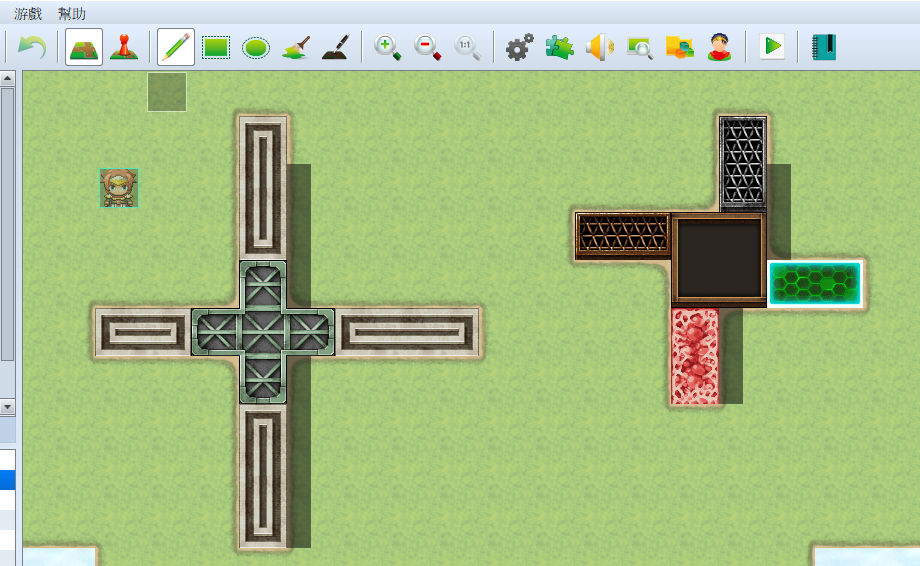Zoom in on the map
Viewport: 920px width, 566px height.
pyautogui.click(x=387, y=47)
